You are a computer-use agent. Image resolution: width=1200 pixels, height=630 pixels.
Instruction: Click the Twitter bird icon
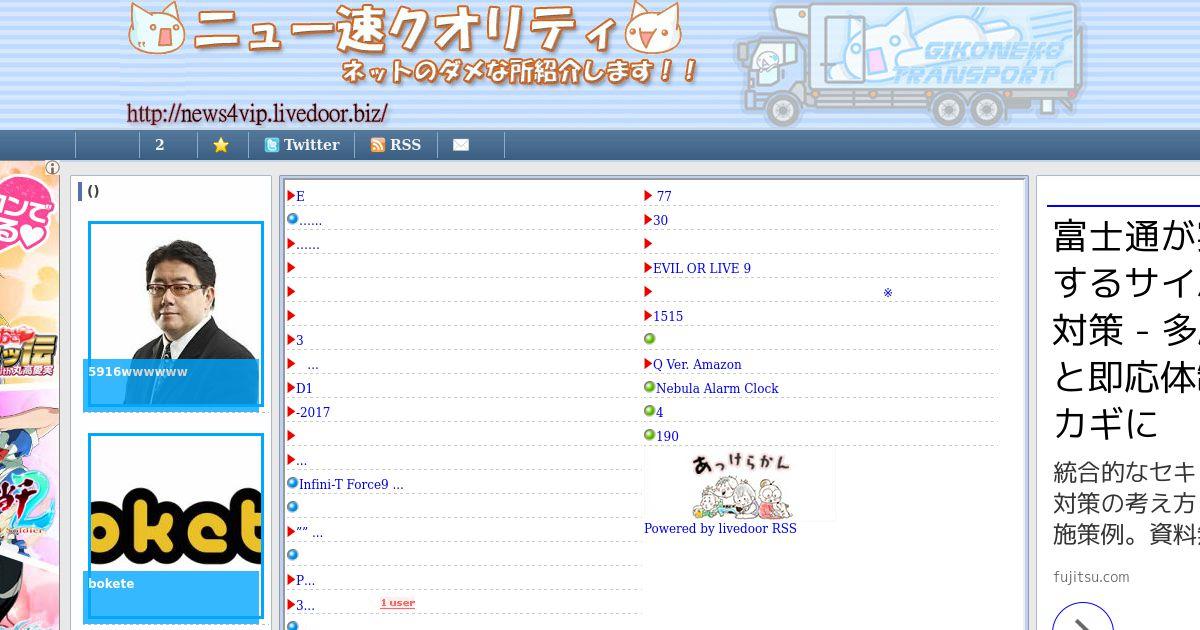[271, 145]
